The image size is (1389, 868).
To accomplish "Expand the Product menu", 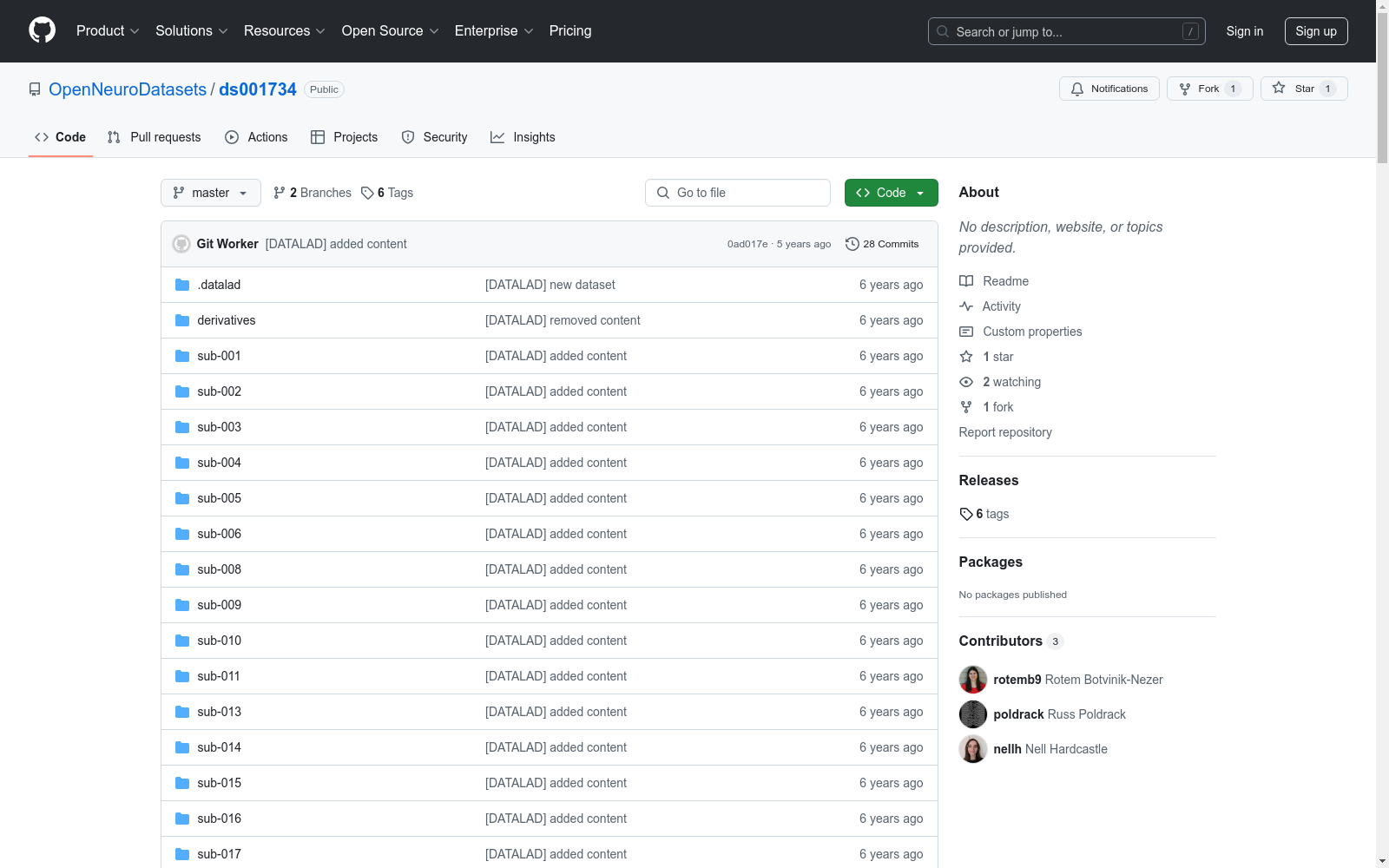I will 108,30.
